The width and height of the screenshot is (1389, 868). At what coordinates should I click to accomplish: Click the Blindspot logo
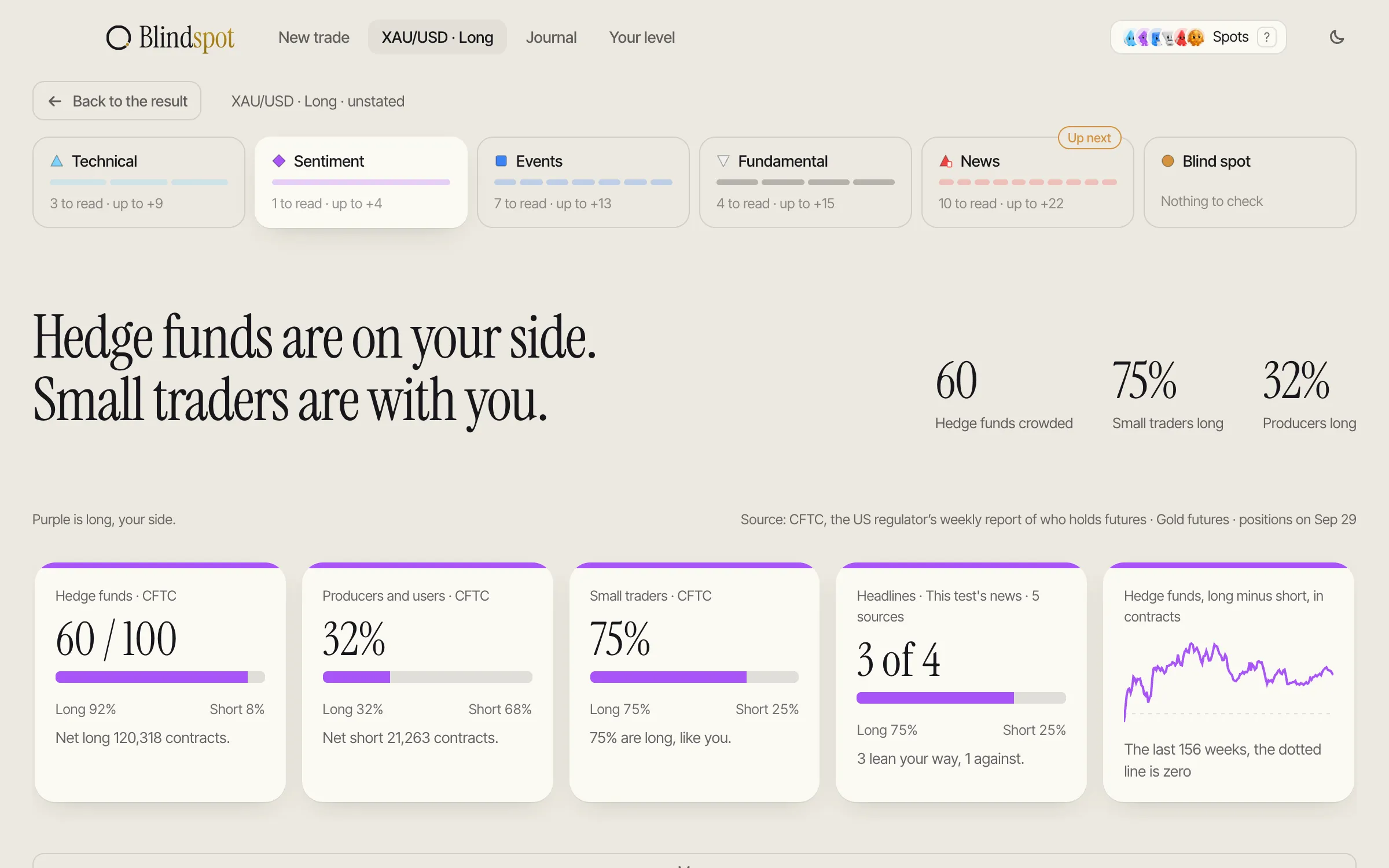point(170,38)
